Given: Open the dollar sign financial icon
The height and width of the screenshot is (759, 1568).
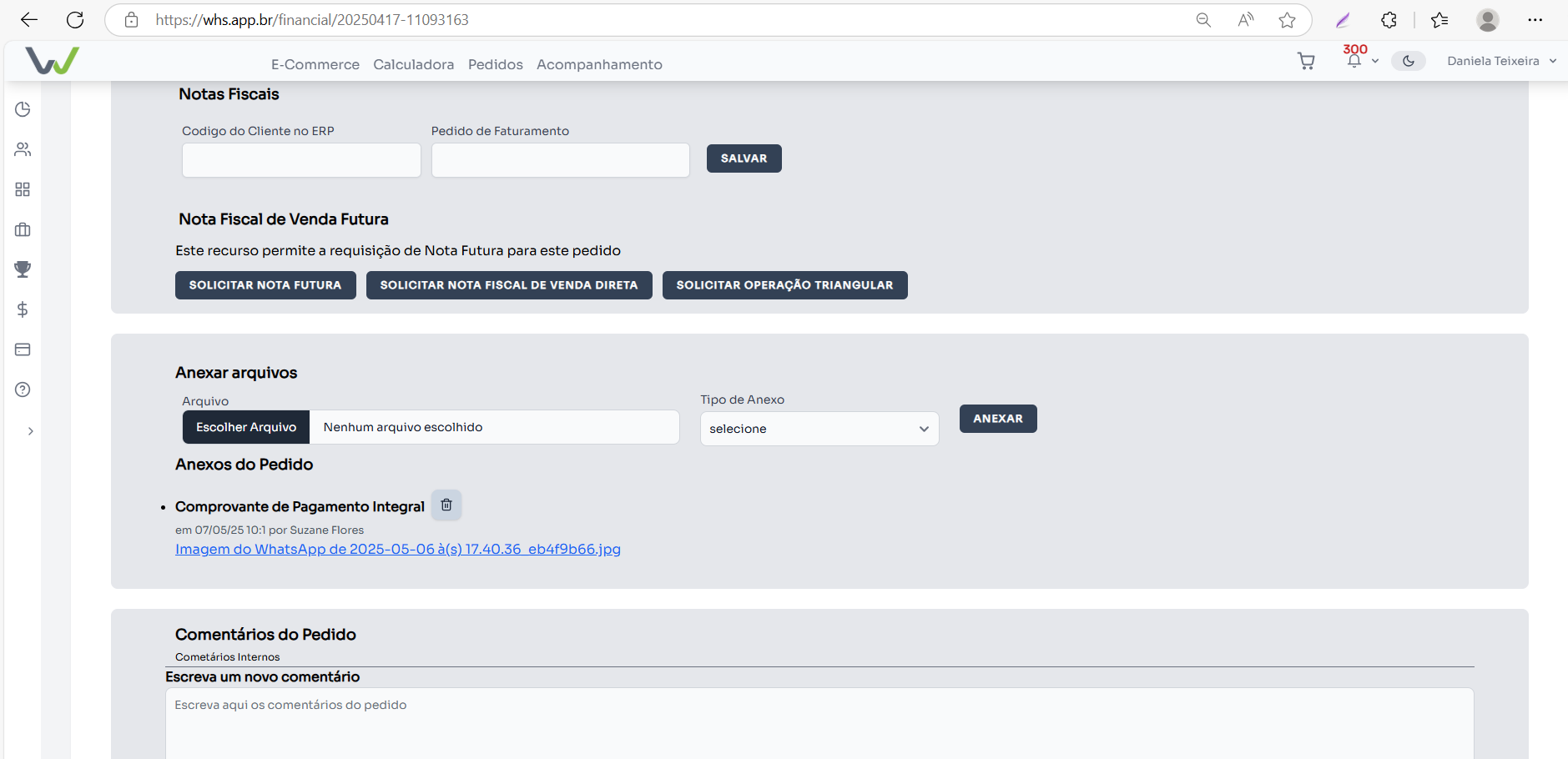Looking at the screenshot, I should pos(23,309).
